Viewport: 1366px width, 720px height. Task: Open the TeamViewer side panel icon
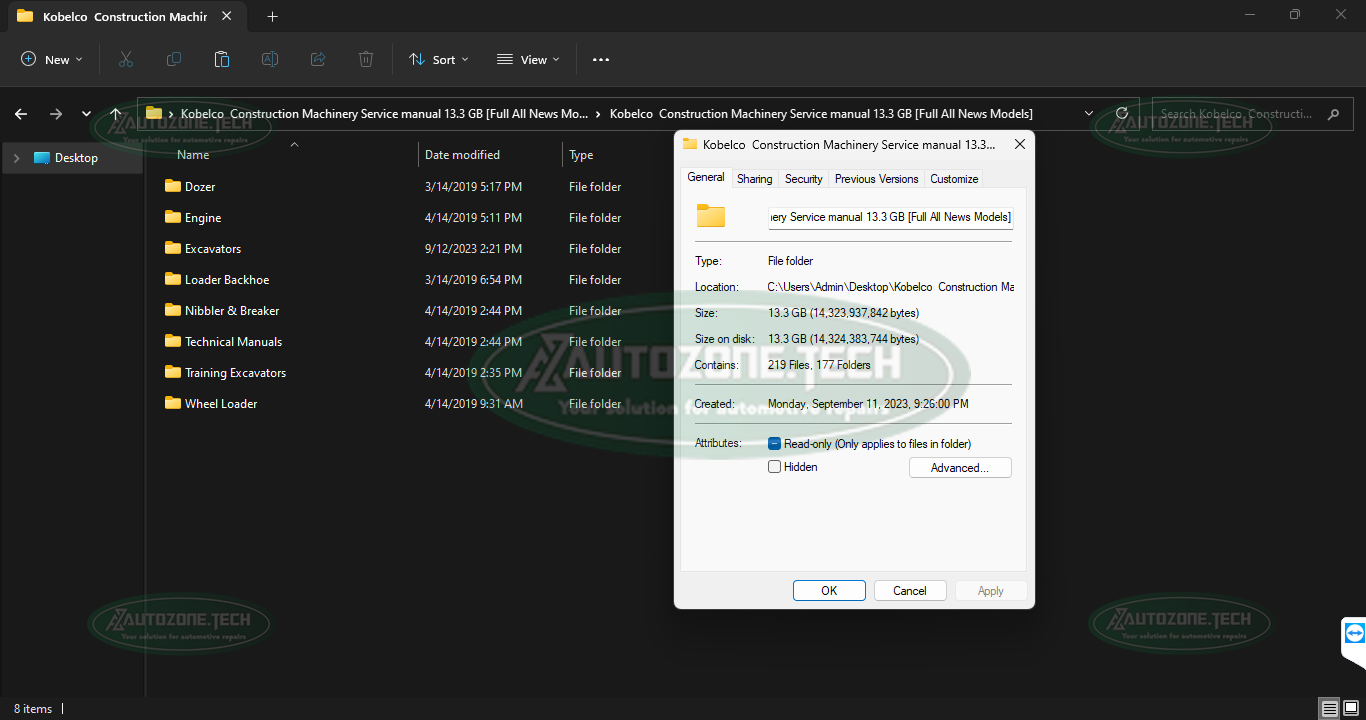point(1354,633)
